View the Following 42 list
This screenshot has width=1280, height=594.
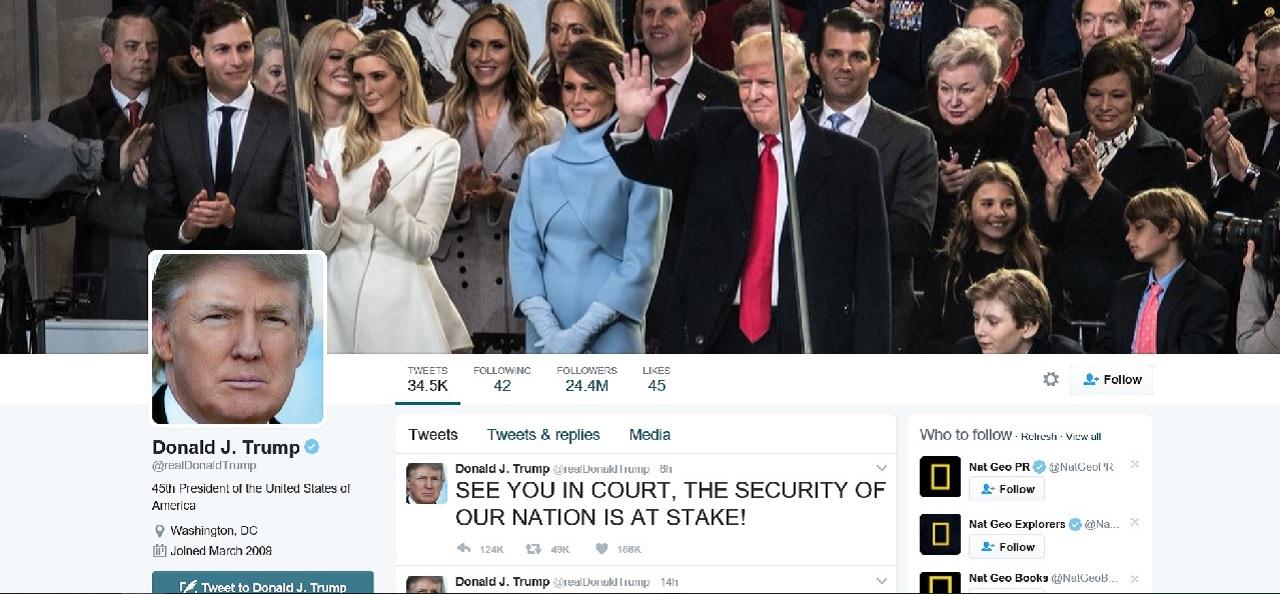(x=502, y=378)
